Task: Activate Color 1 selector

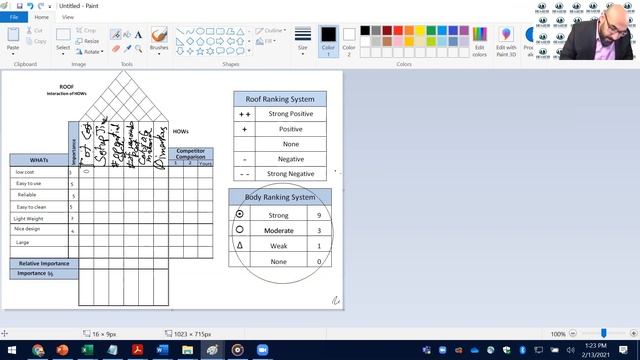Action: pyautogui.click(x=328, y=42)
